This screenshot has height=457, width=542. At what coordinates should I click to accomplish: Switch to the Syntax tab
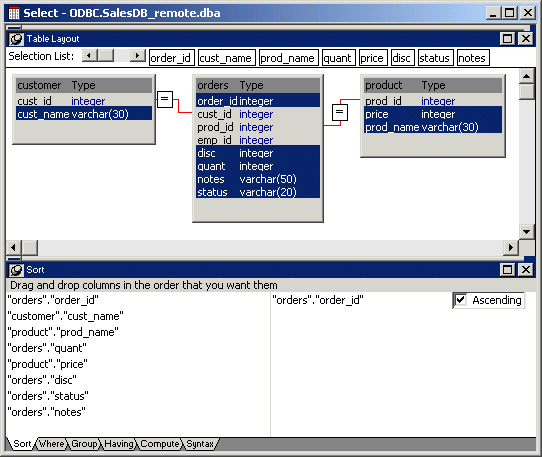200,444
